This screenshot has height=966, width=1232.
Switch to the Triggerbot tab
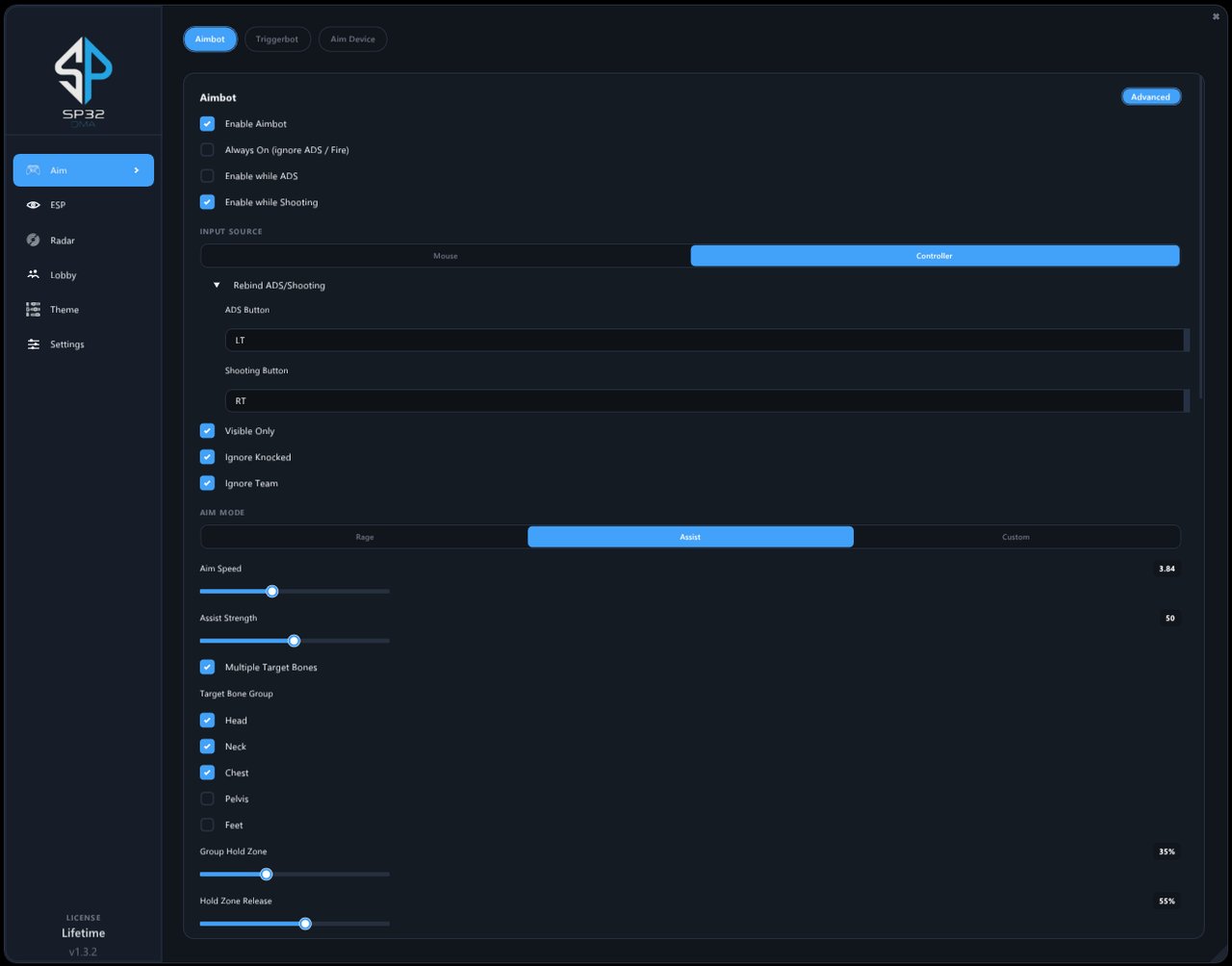tap(277, 39)
